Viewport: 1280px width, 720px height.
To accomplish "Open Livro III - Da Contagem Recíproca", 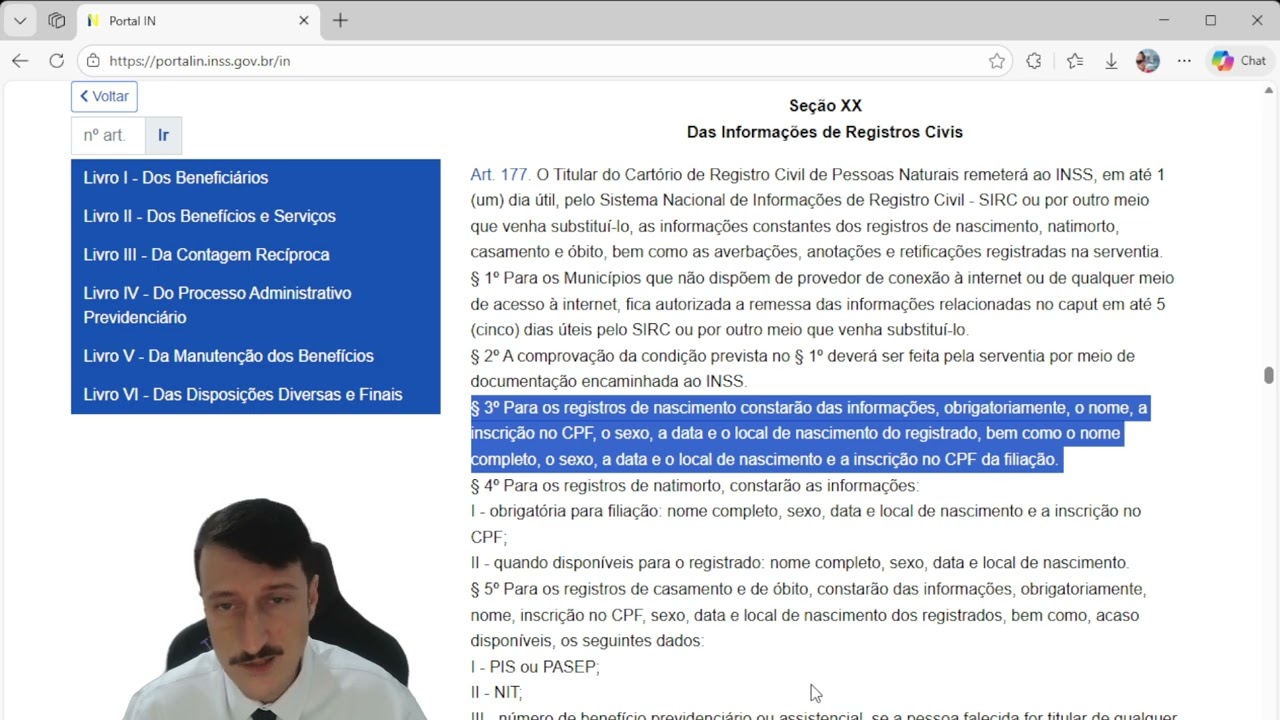I will (x=206, y=255).
